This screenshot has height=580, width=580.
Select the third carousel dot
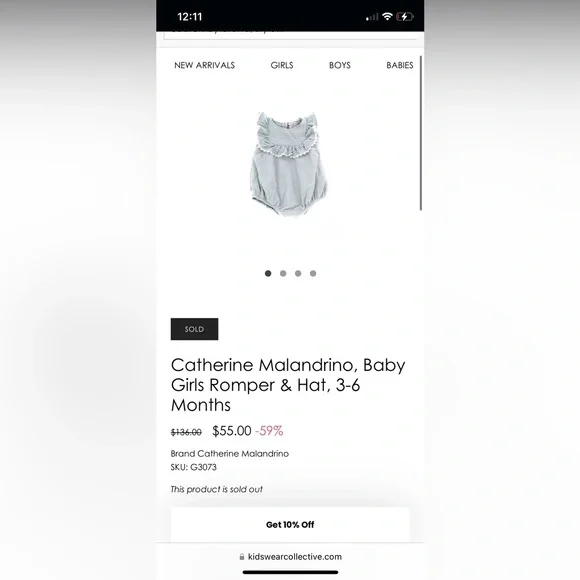[298, 273]
